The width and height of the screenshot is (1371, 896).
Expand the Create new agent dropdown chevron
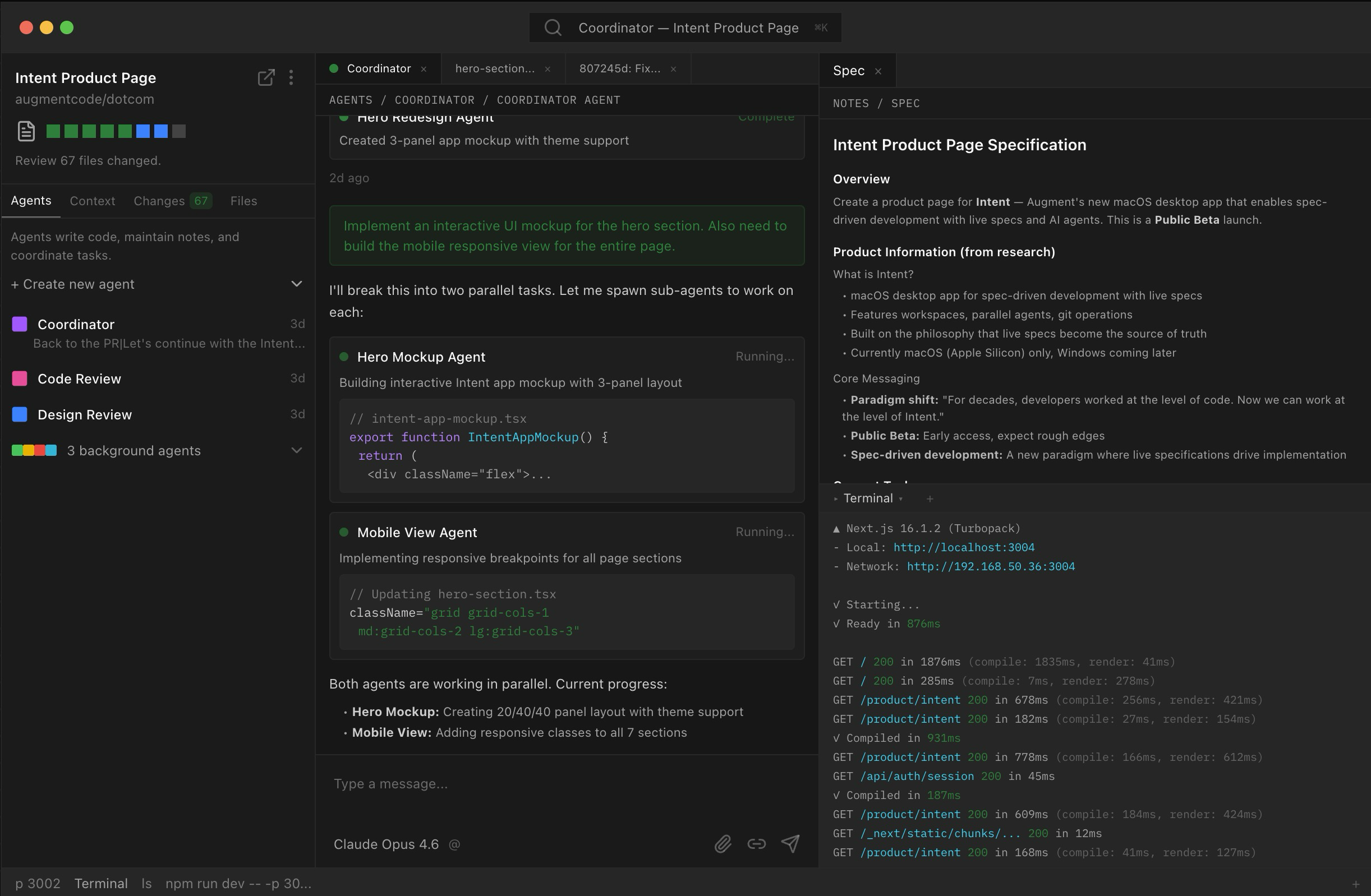tap(297, 284)
